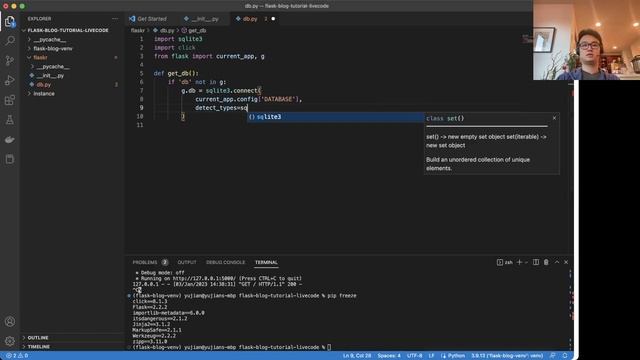Expand the TIMELINE section

pyautogui.click(x=38, y=347)
